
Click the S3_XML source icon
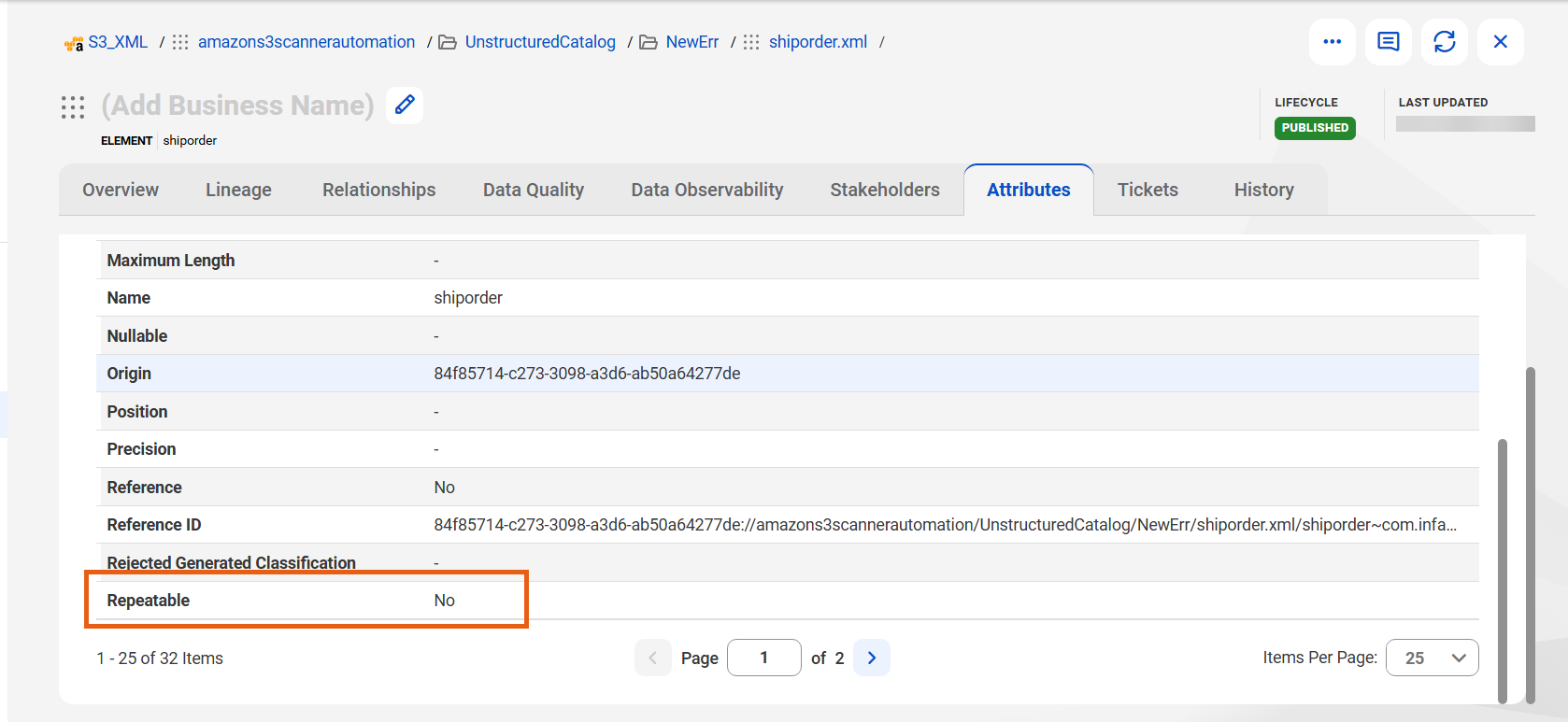[74, 43]
